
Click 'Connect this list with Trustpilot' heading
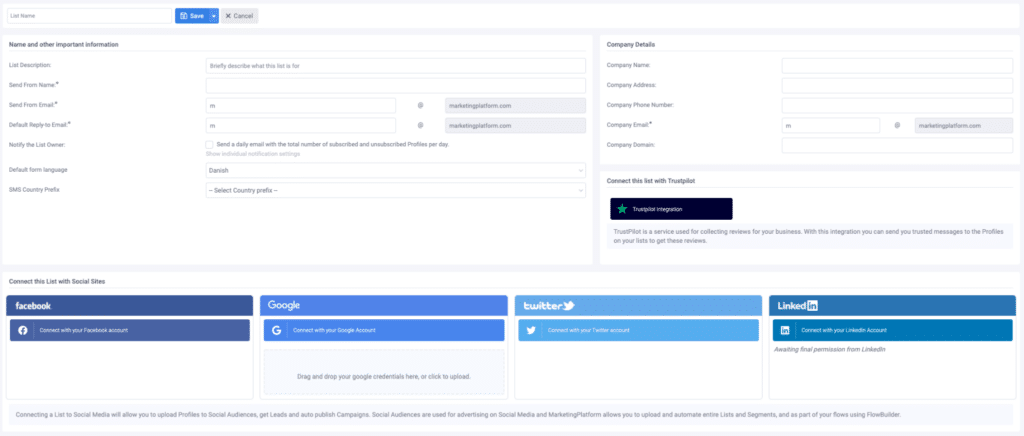(x=650, y=179)
